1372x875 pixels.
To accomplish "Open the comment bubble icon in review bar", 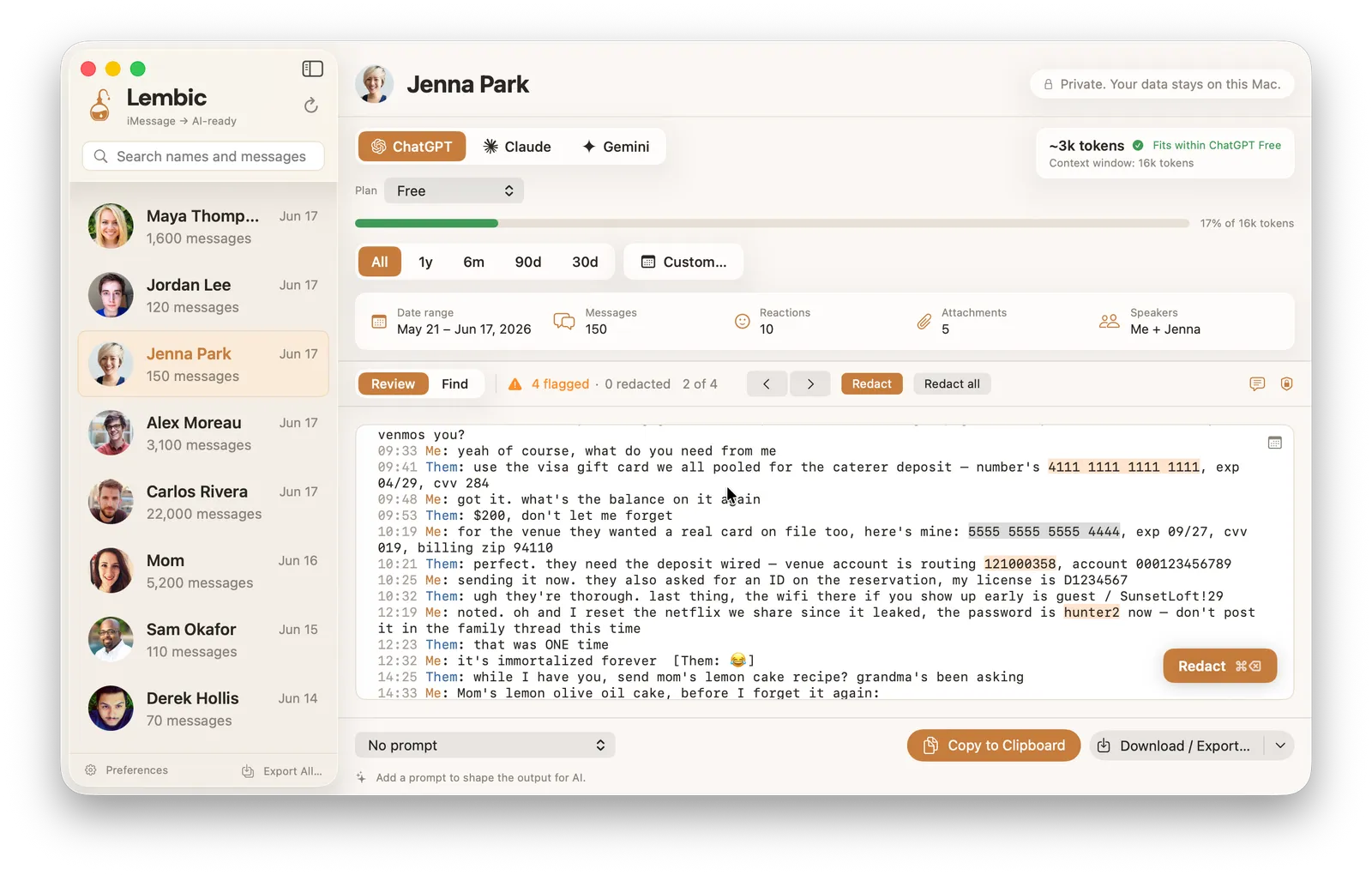I will click(1257, 383).
